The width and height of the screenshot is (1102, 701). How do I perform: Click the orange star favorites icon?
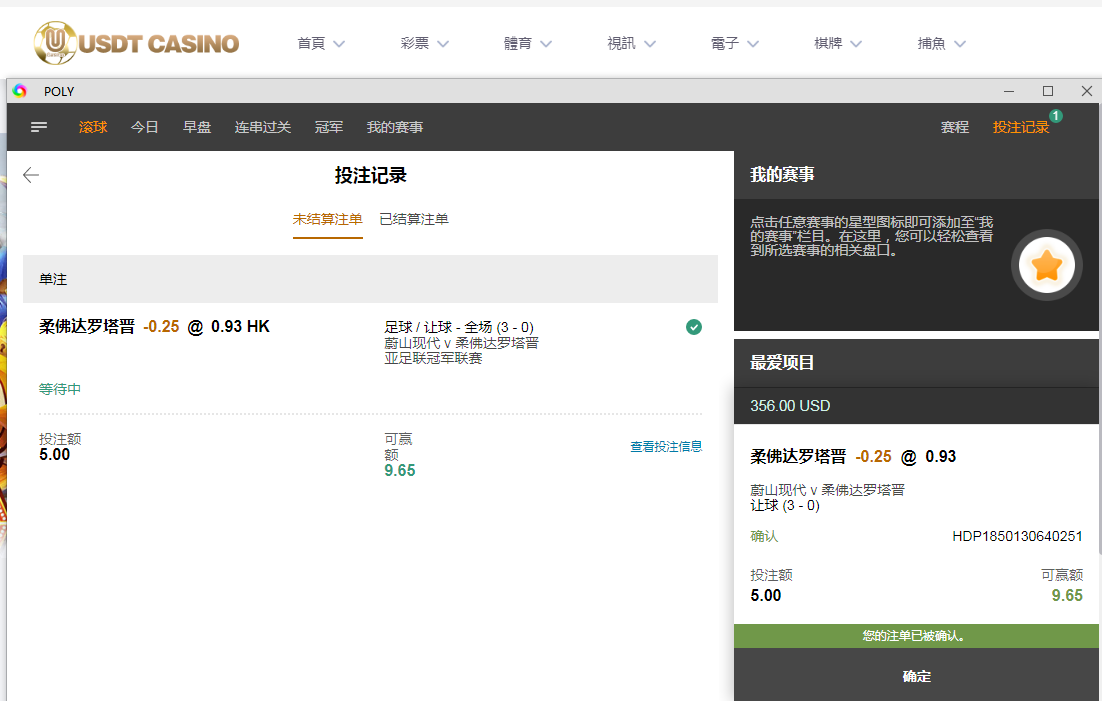1046,266
